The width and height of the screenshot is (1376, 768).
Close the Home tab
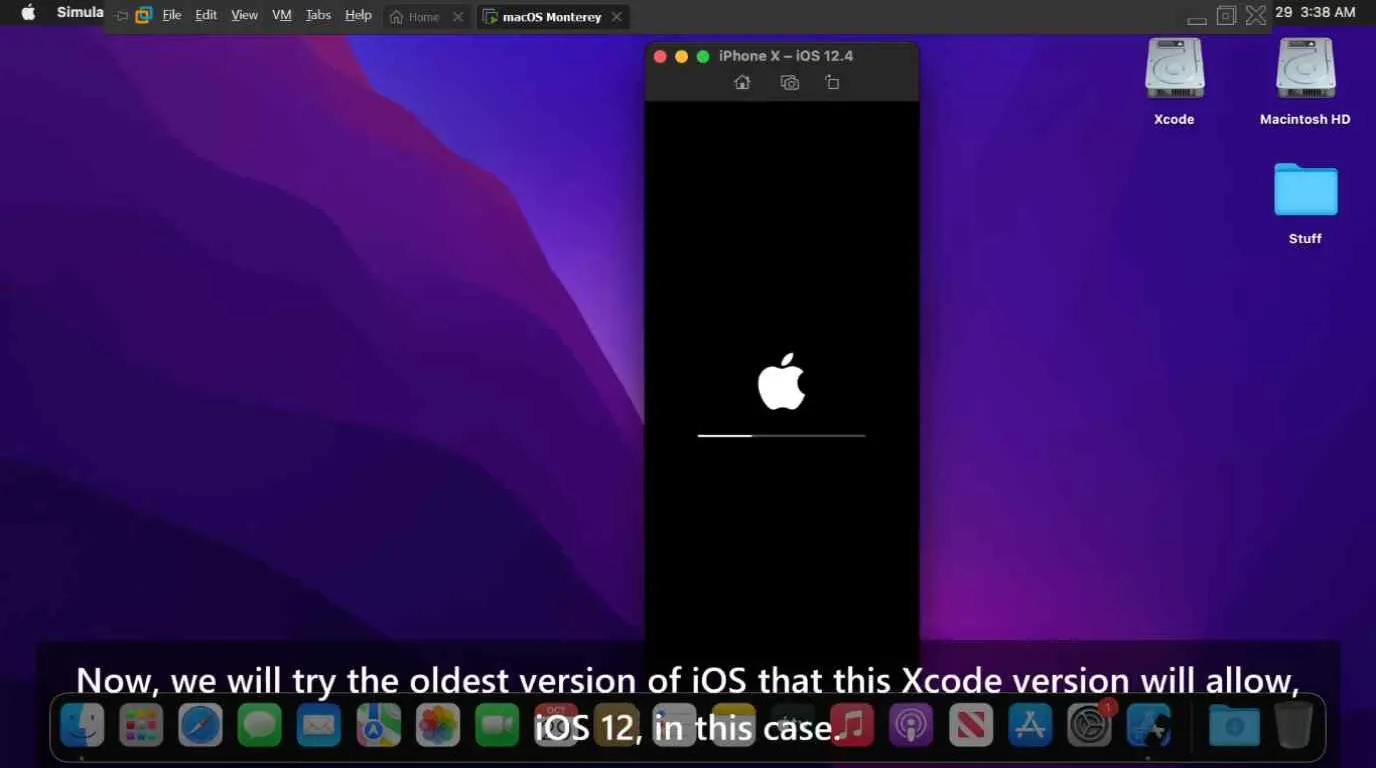458,17
